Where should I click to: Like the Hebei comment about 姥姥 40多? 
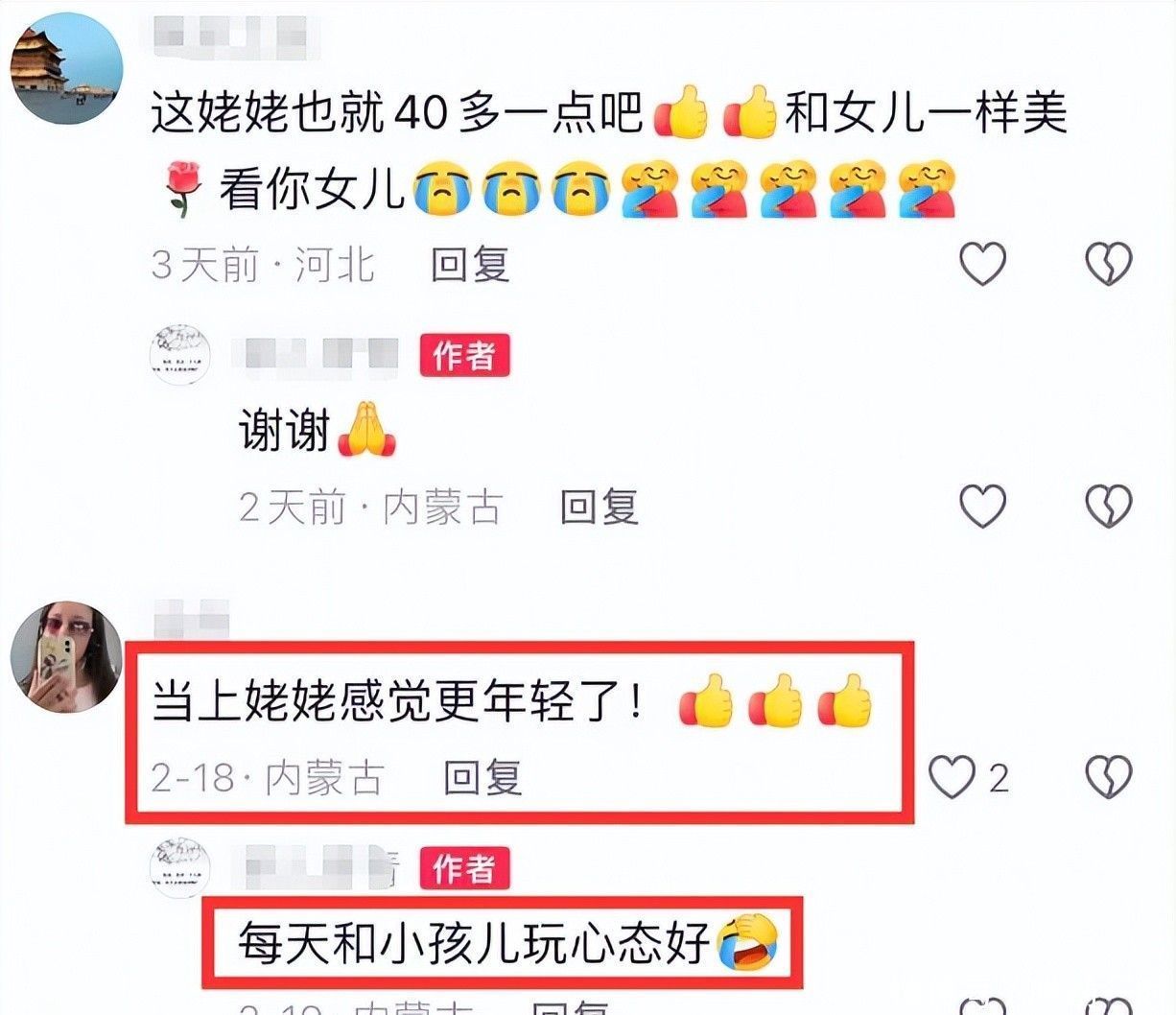tap(983, 264)
